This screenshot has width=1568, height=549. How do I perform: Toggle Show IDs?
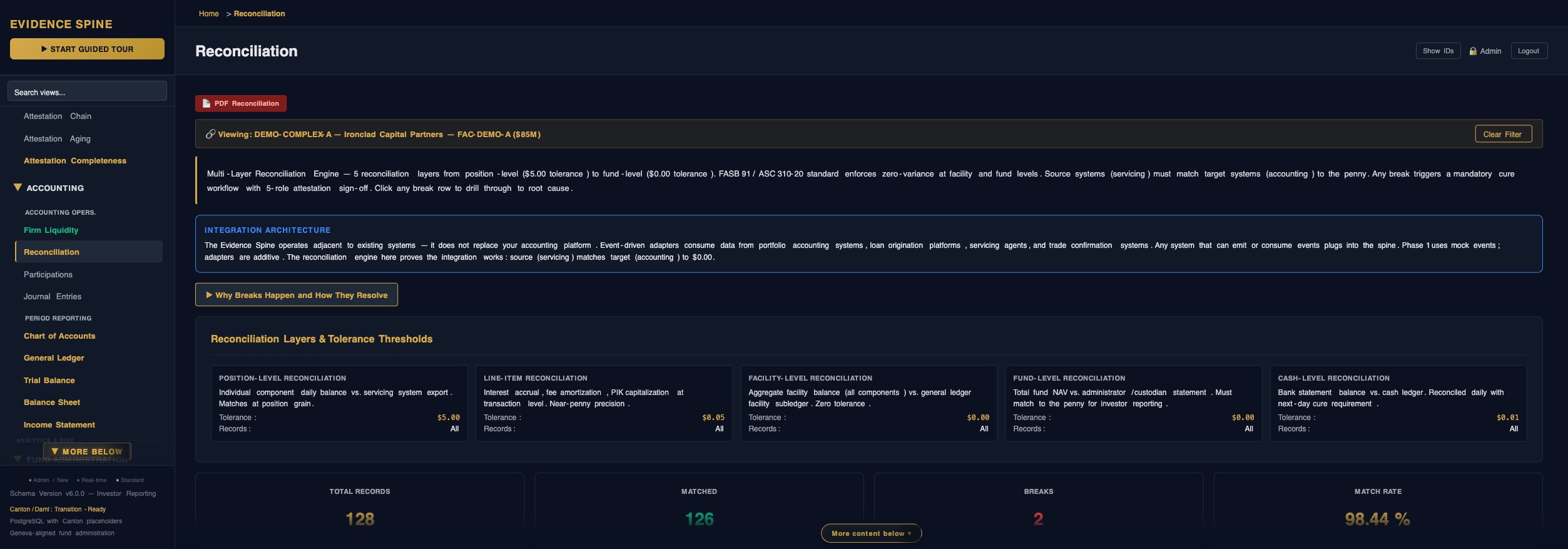pyautogui.click(x=1437, y=51)
